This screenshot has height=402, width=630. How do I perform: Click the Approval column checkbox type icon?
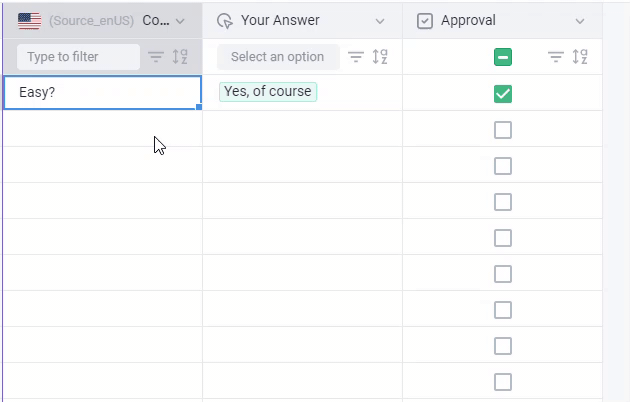coord(425,20)
